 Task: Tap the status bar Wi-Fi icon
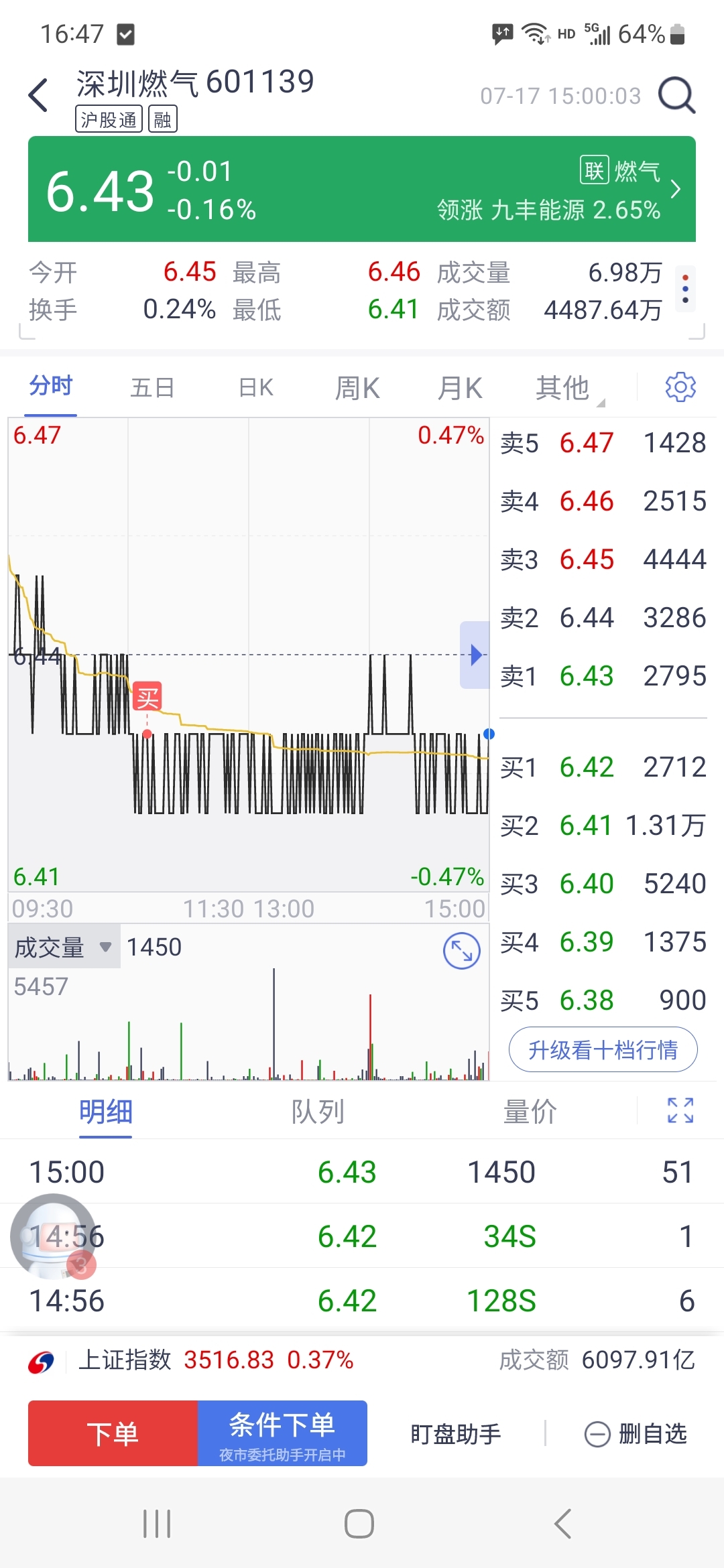536,34
